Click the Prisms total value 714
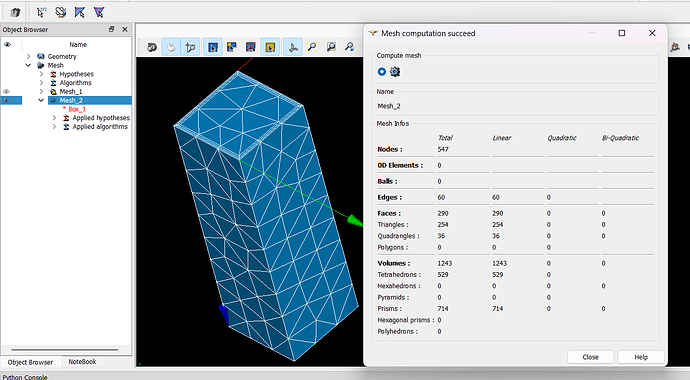 point(443,309)
